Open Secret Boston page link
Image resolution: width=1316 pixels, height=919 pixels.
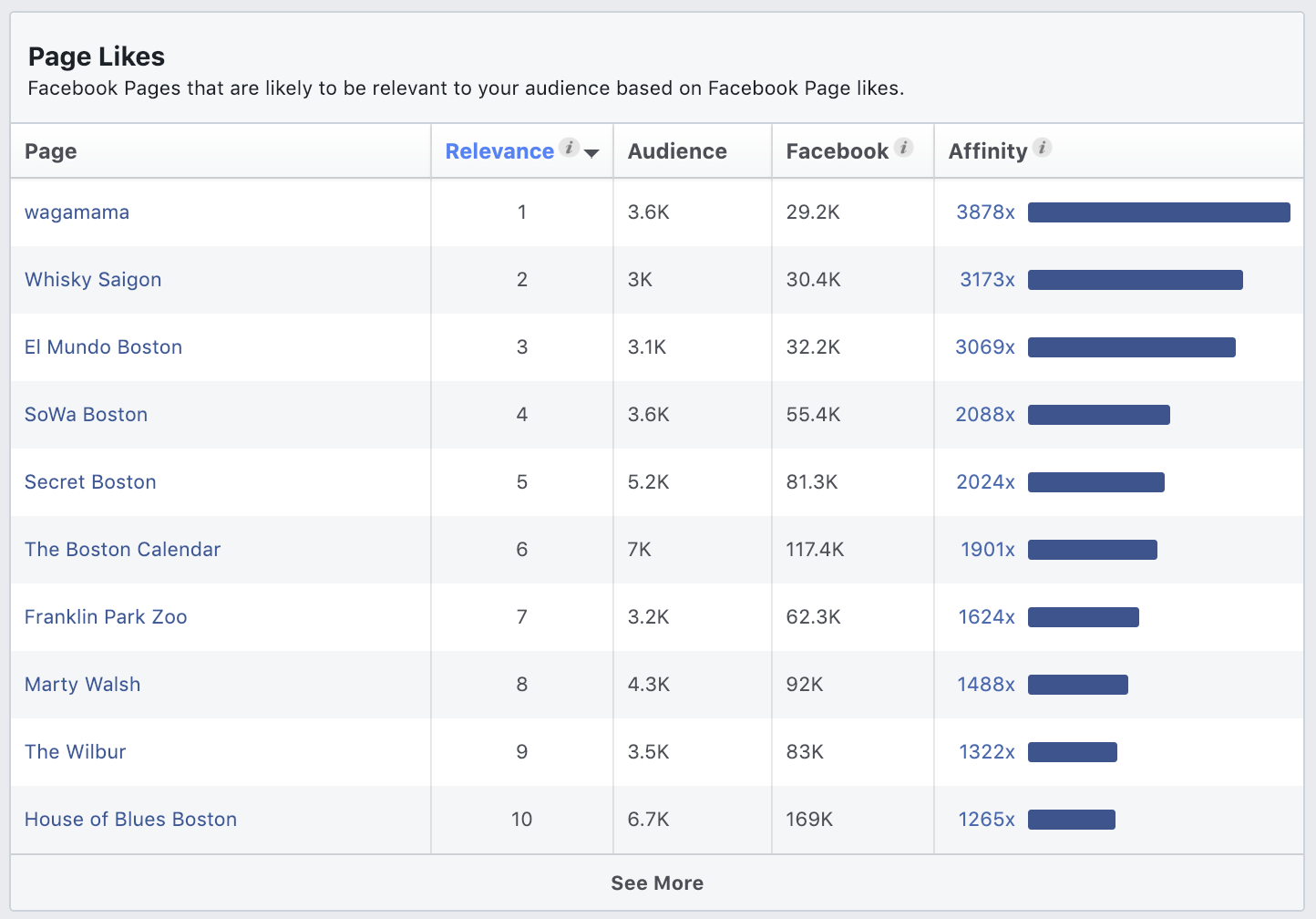point(90,482)
